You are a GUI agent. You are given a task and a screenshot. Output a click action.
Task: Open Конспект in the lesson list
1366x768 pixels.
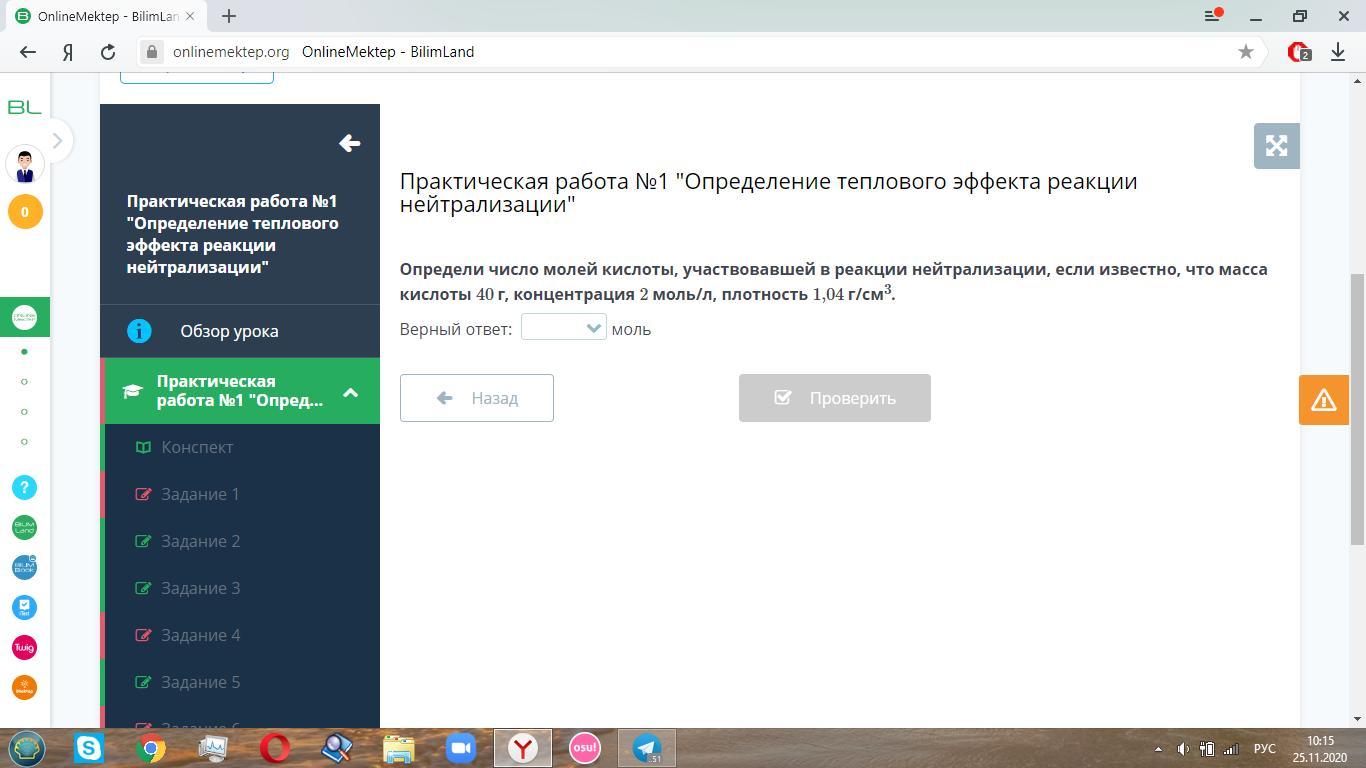(x=197, y=447)
